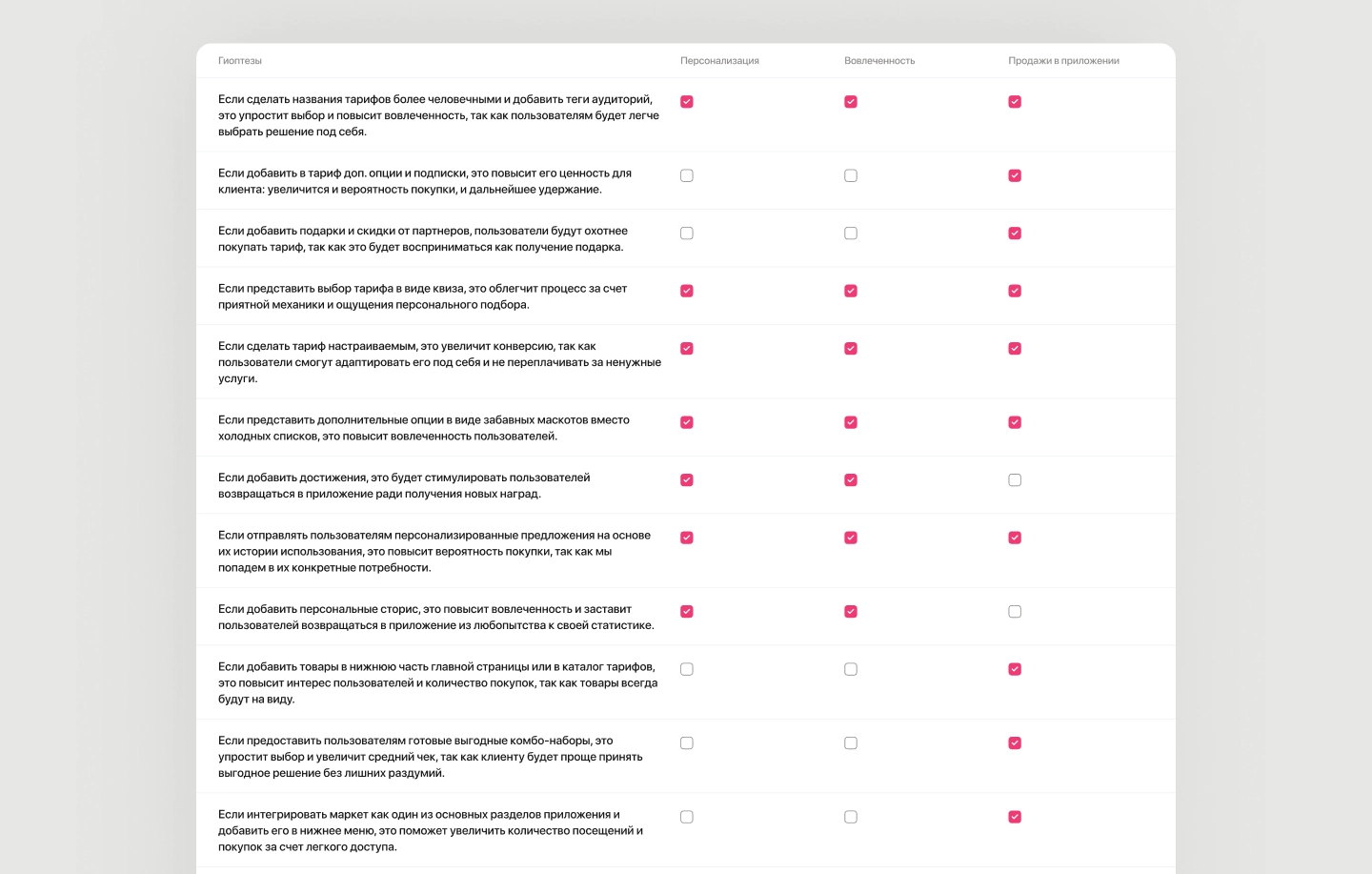Uncheck Вовлеченность for the забавные маскоты row

851,422
